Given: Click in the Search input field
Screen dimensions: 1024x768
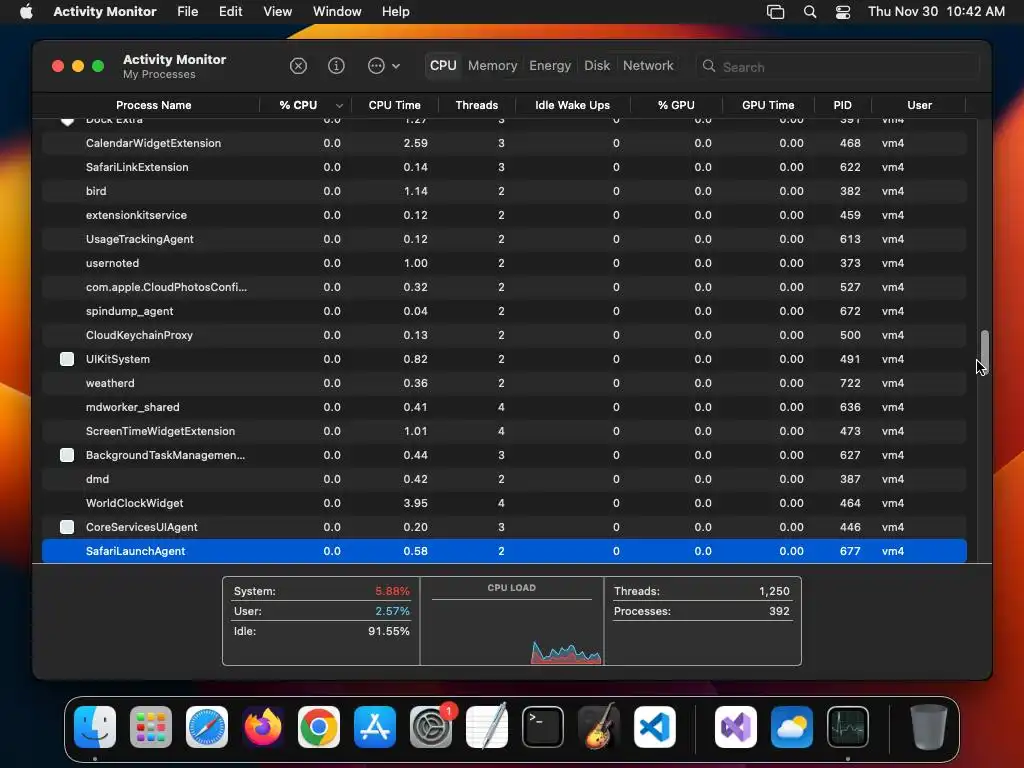Looking at the screenshot, I should [838, 67].
